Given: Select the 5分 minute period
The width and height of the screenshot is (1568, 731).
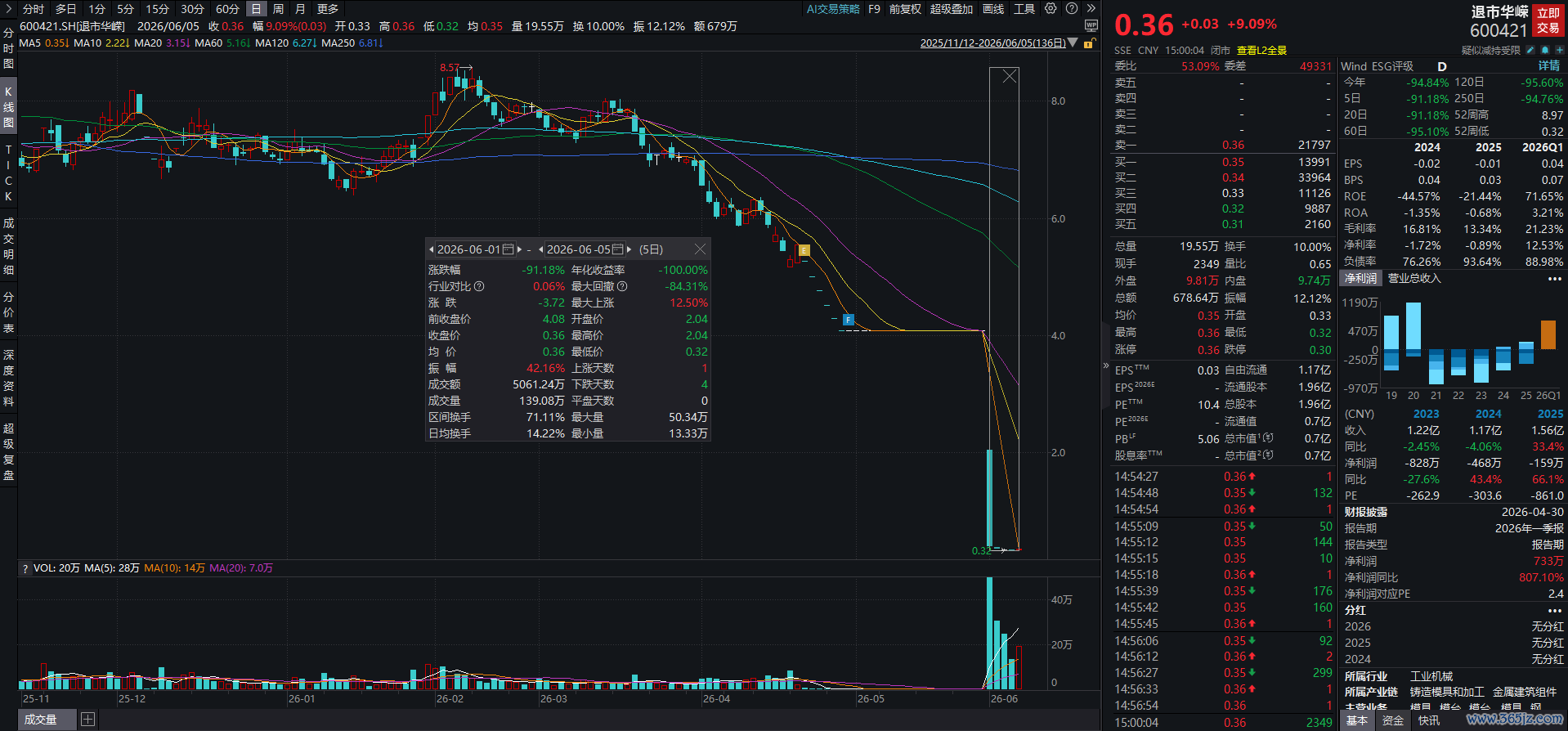Looking at the screenshot, I should (x=125, y=9).
